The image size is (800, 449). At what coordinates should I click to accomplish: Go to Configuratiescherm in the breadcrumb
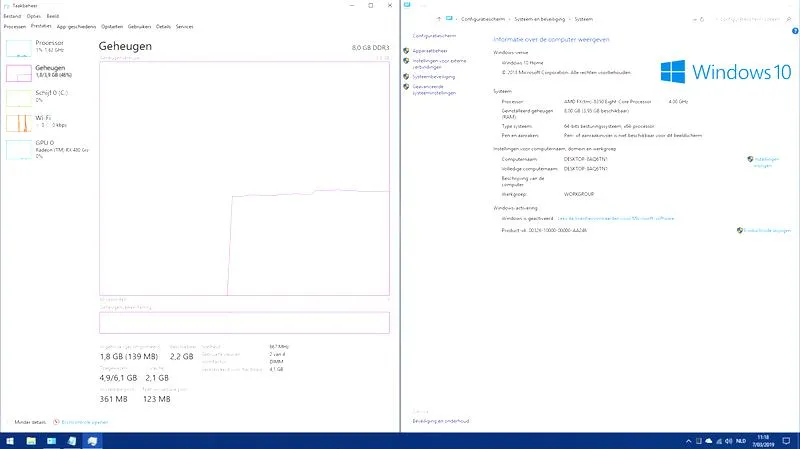coord(483,19)
